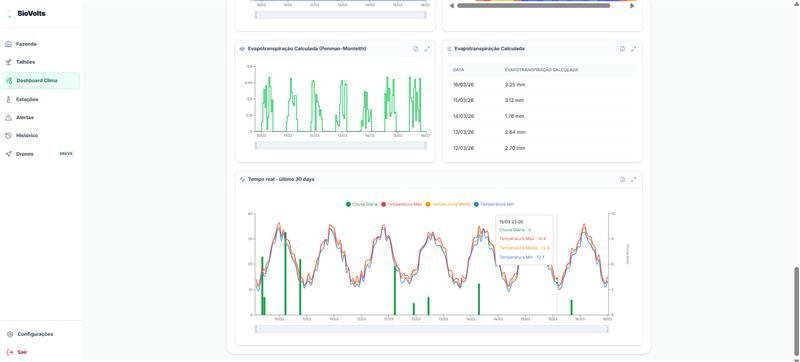This screenshot has height=362, width=800.
Task: Export the Penman-Monteith chart data
Action: (416, 49)
